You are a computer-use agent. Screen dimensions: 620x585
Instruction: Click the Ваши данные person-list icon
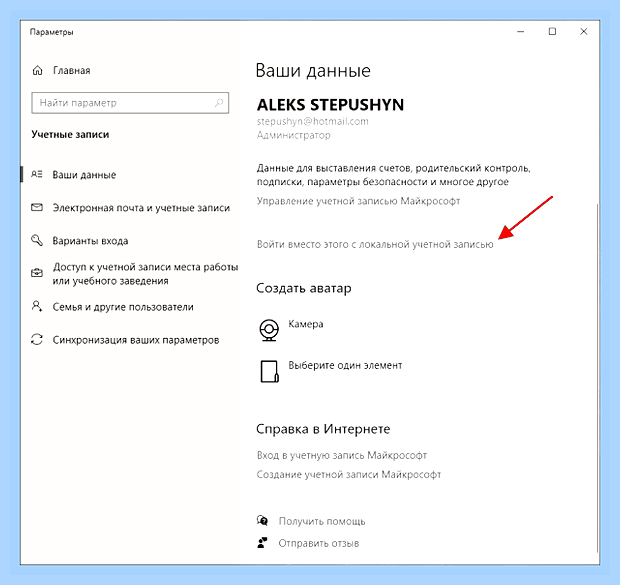point(37,174)
